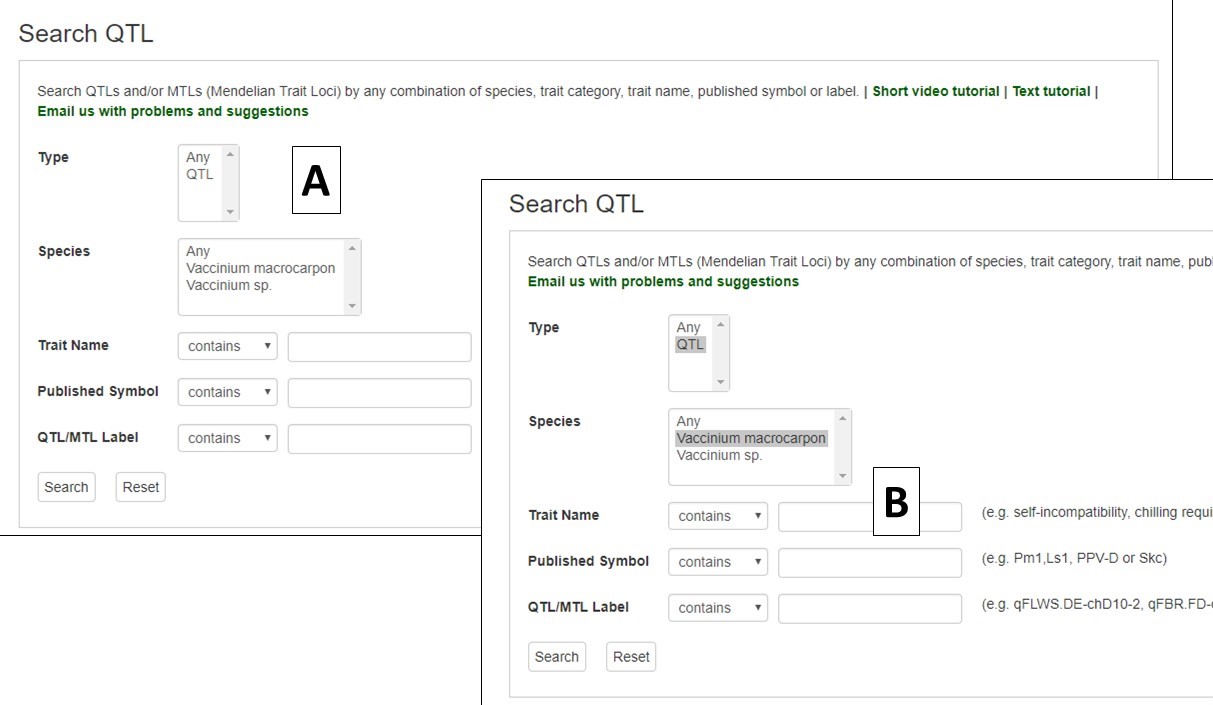Open Short video tutorial link in panel A
This screenshot has height=705, width=1213.
click(x=936, y=91)
